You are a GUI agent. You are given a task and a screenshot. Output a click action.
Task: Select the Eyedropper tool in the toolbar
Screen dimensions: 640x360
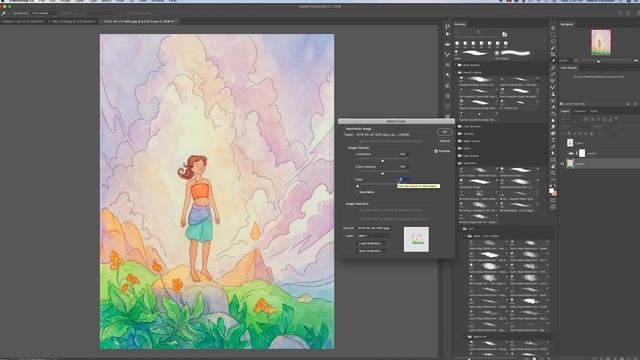553,61
